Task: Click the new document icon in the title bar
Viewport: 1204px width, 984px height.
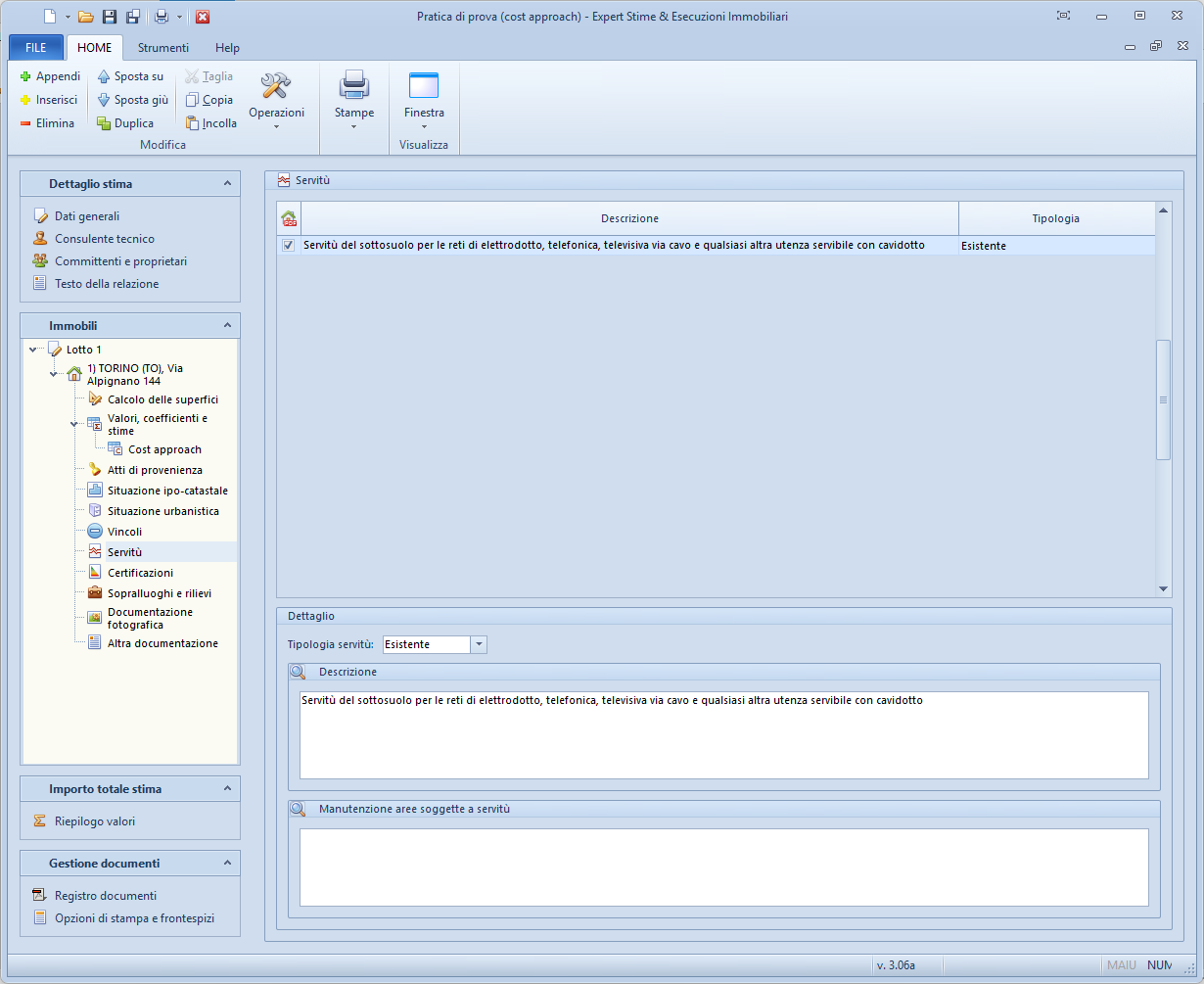Action: 51,17
